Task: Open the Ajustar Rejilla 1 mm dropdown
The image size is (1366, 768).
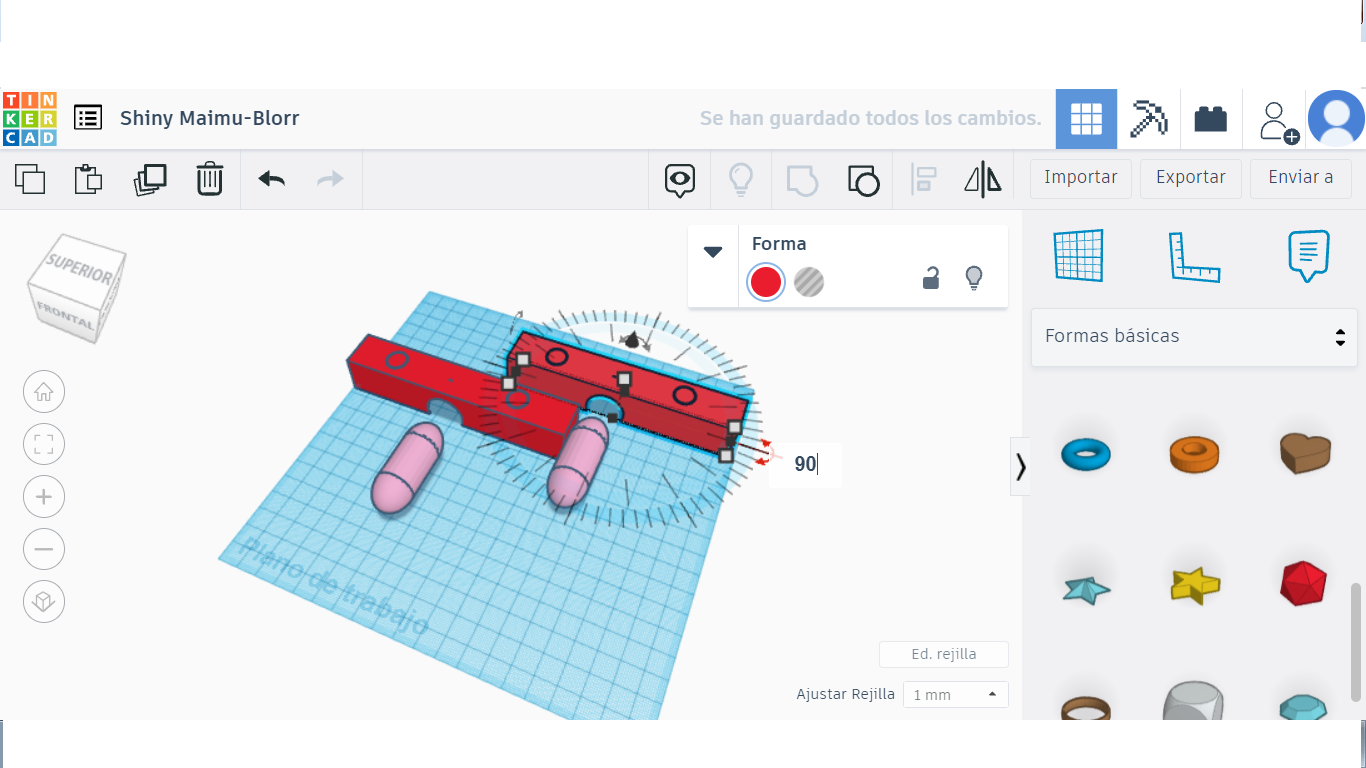Action: (955, 694)
